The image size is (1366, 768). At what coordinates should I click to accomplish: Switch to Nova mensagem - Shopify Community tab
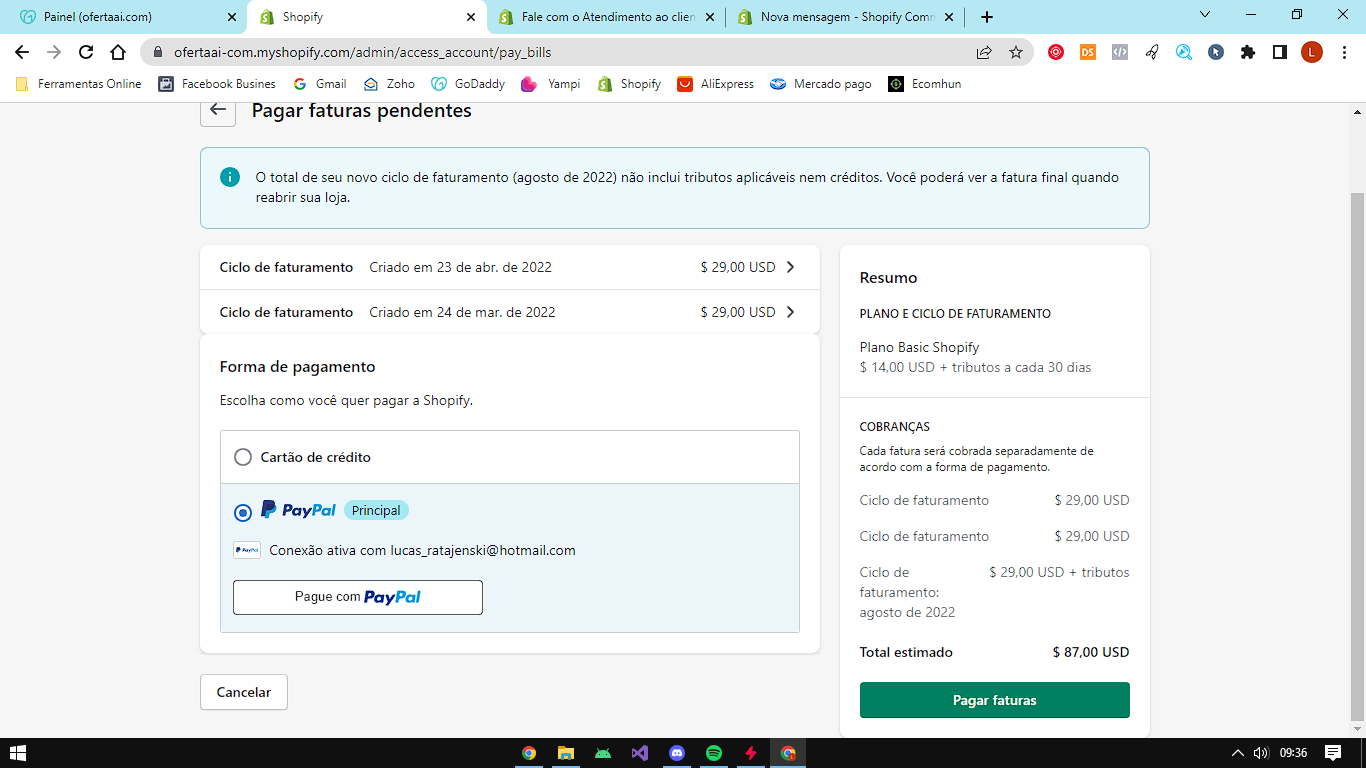tap(844, 17)
